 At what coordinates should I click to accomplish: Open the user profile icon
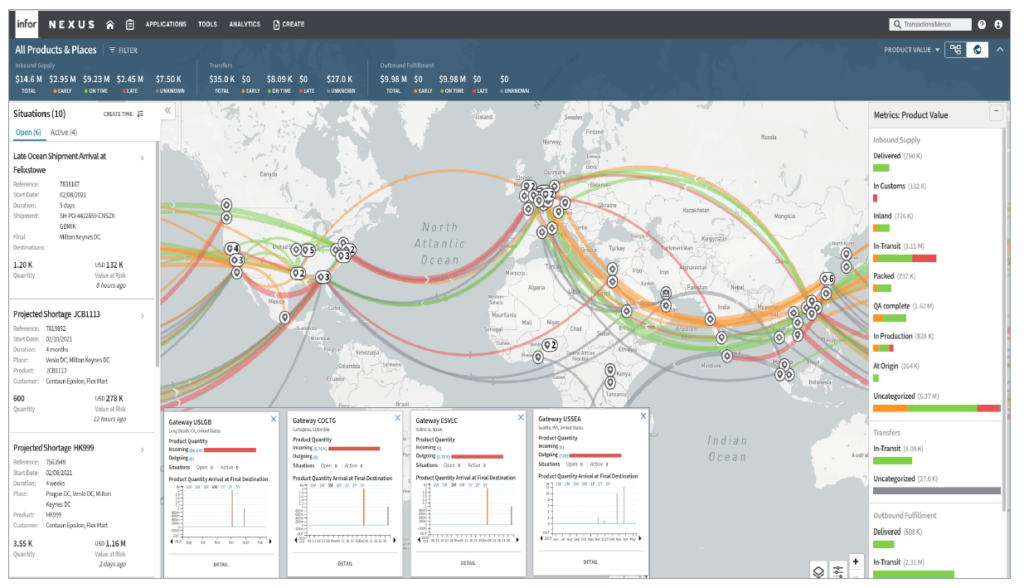tap(998, 24)
